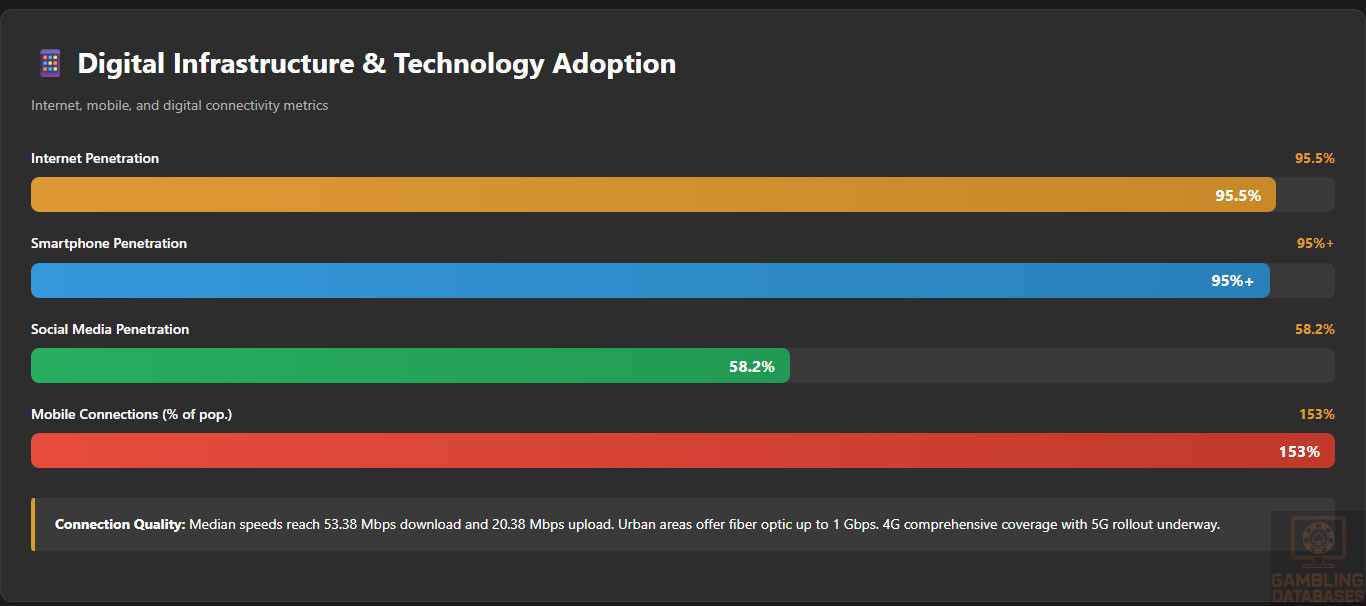Select the Mobile Connections (% of pop.) label
The height and width of the screenshot is (606, 1366).
click(131, 414)
